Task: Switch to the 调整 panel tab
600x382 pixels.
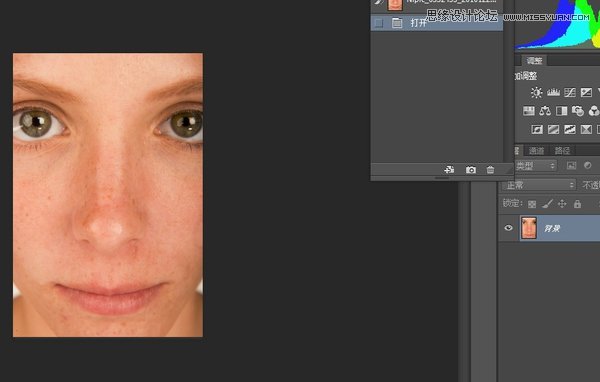Action: 534,60
